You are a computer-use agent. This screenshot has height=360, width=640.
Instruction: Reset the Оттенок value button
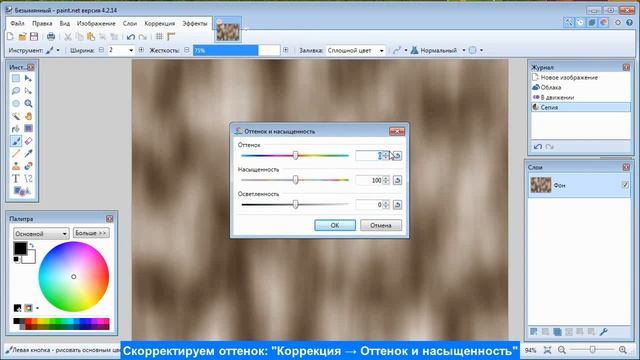(x=398, y=156)
